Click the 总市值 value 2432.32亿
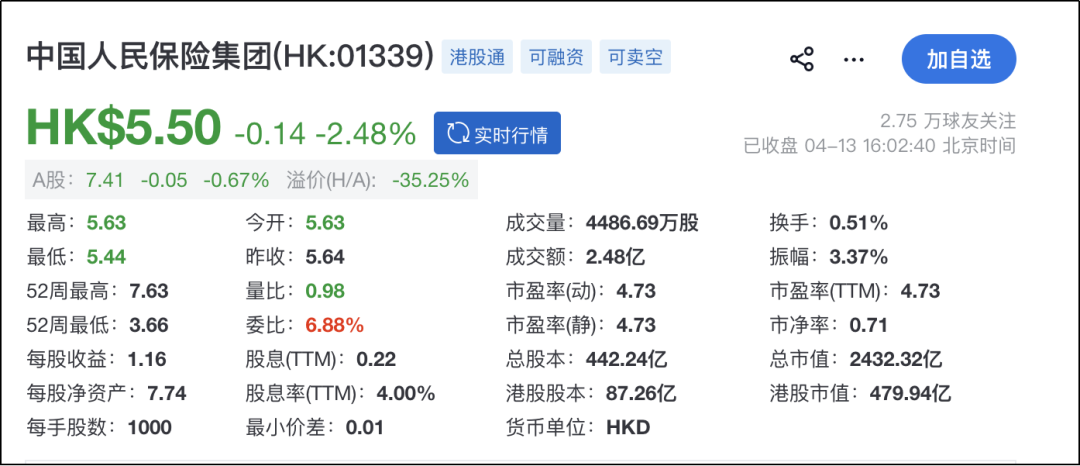 pyautogui.click(x=896, y=359)
